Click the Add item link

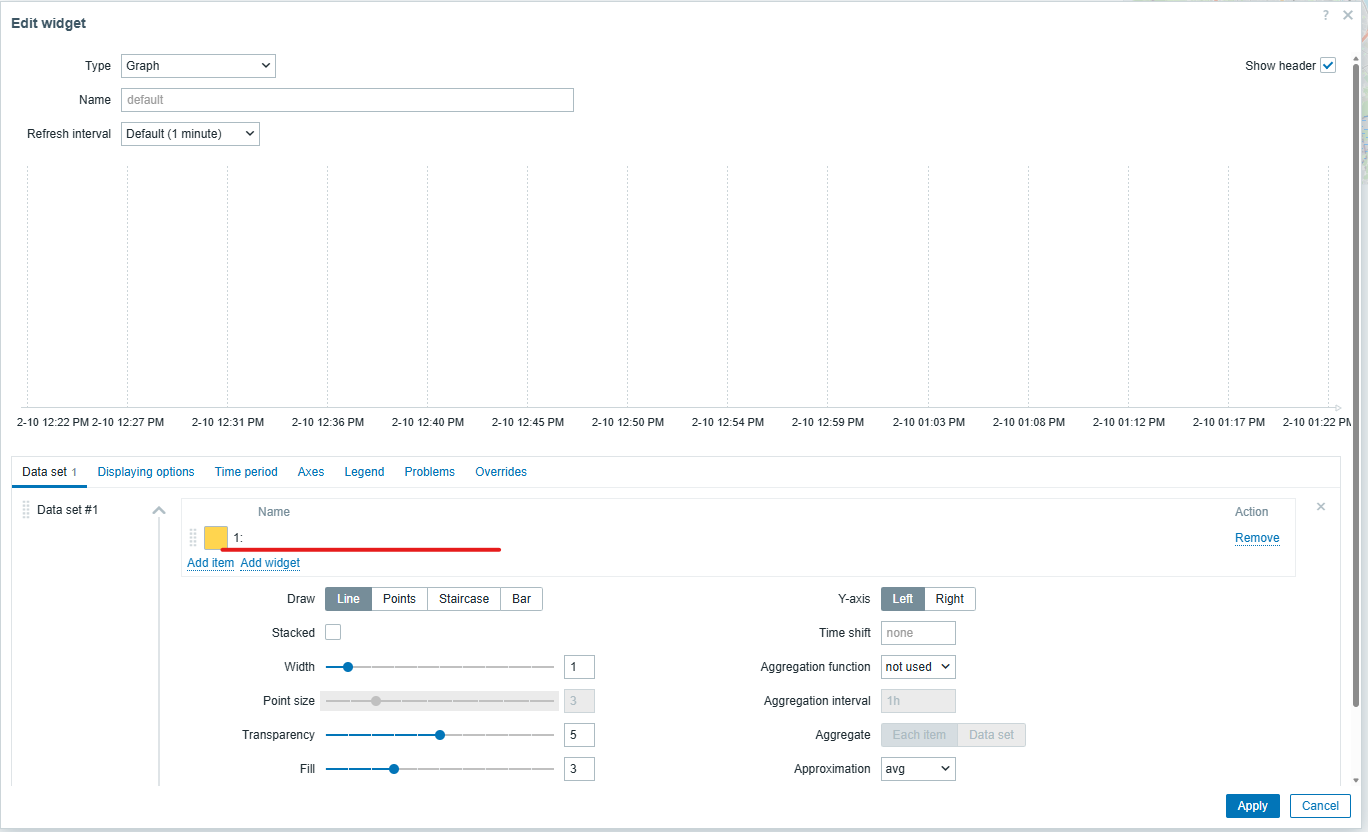pos(210,563)
